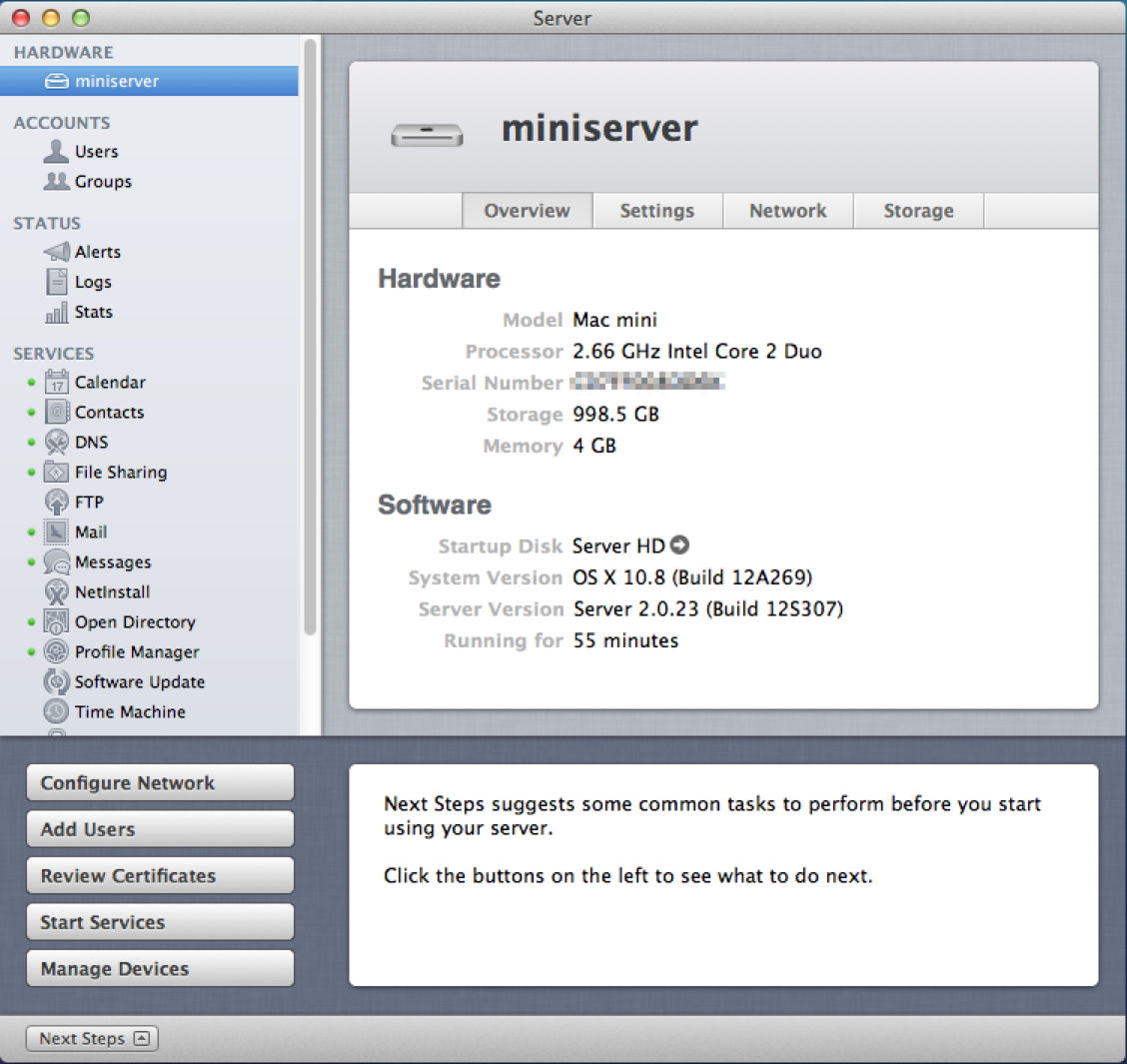The width and height of the screenshot is (1127, 1064).
Task: Open the Messages service icon
Action: coord(56,561)
